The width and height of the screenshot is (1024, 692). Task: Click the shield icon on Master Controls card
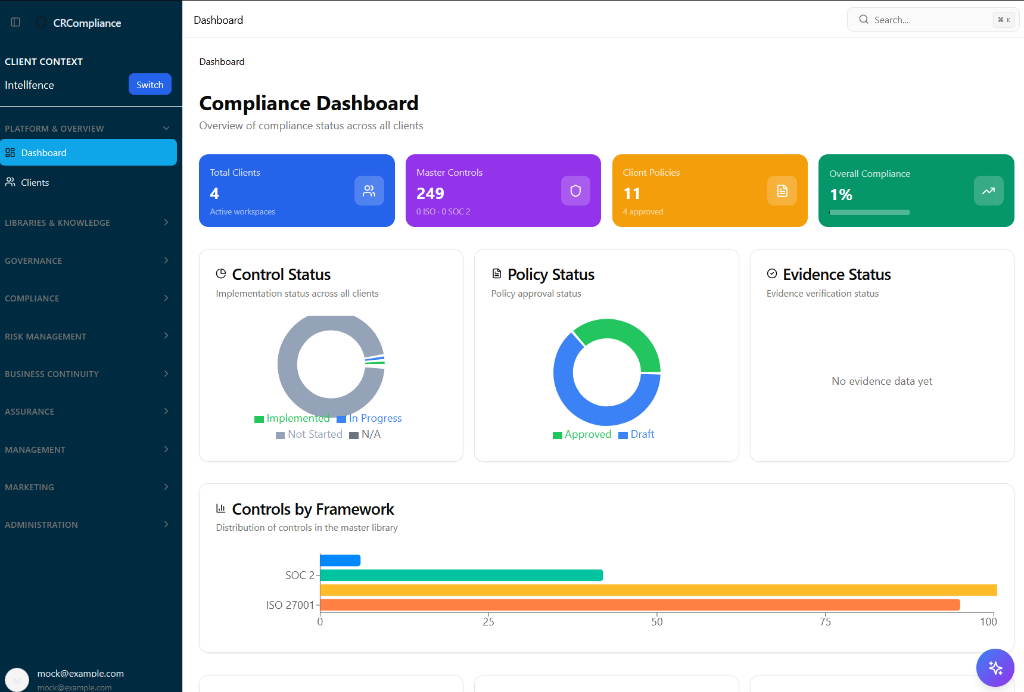click(575, 190)
